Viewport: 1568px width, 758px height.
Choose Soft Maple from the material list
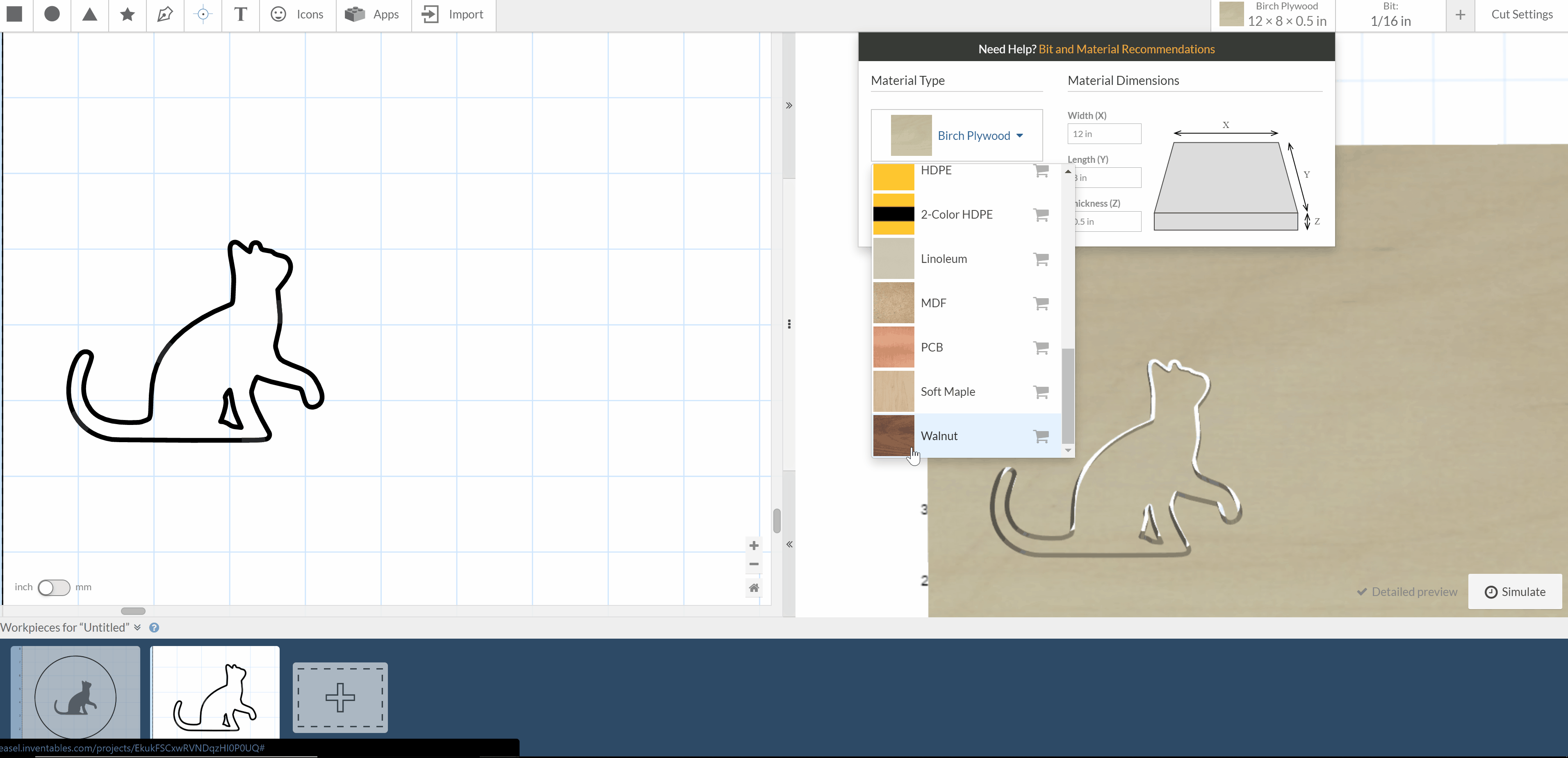point(947,391)
